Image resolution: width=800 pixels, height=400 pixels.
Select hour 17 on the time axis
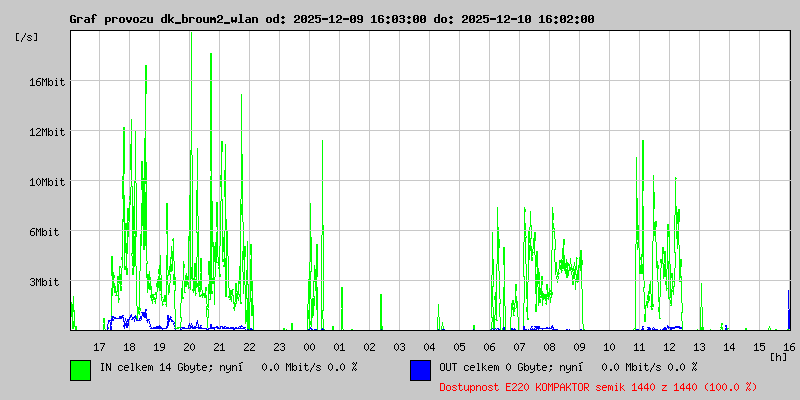click(99, 346)
